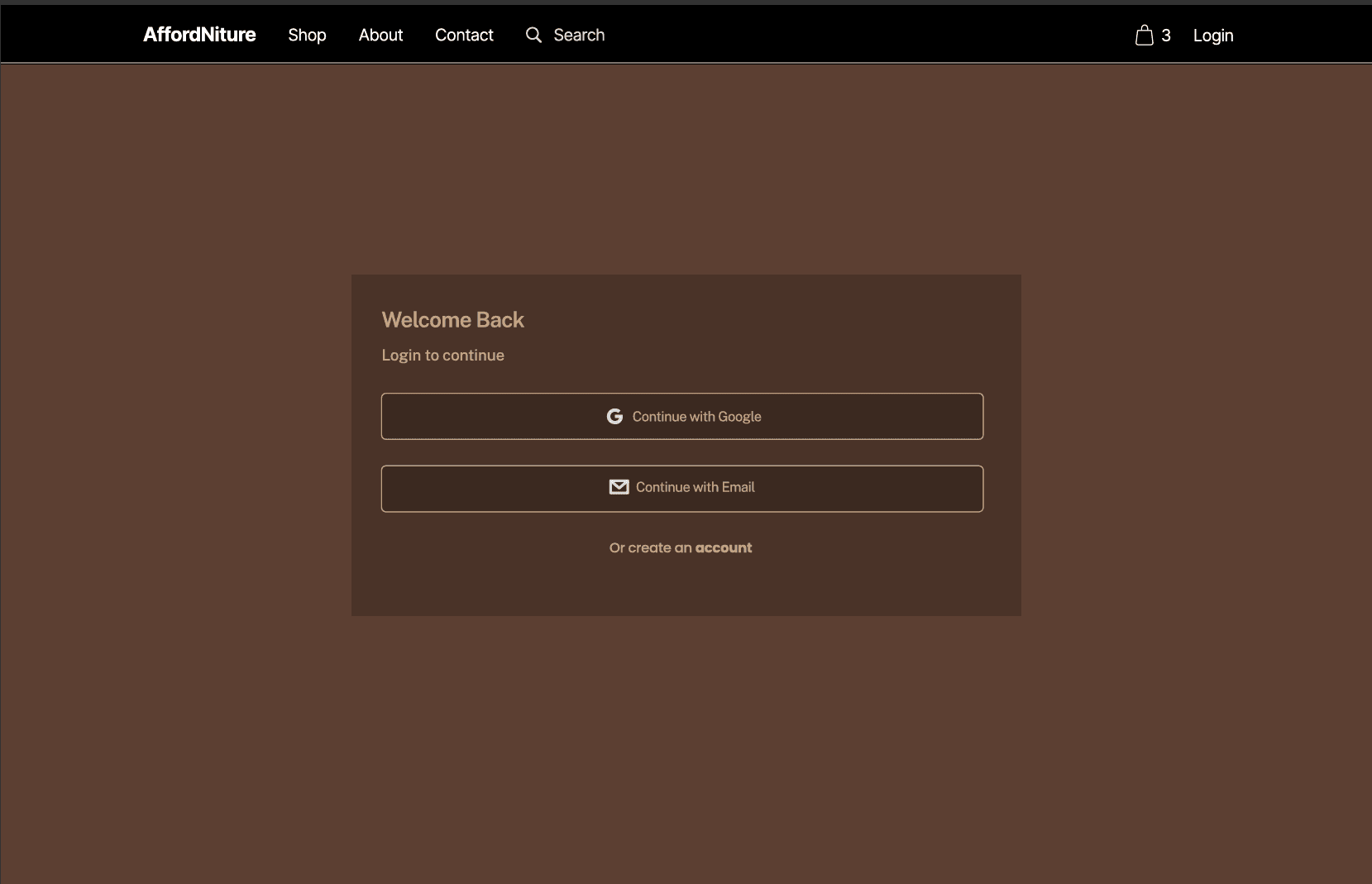Click the Login to continue subtitle
Screen dimensions: 1372x884
pos(442,355)
